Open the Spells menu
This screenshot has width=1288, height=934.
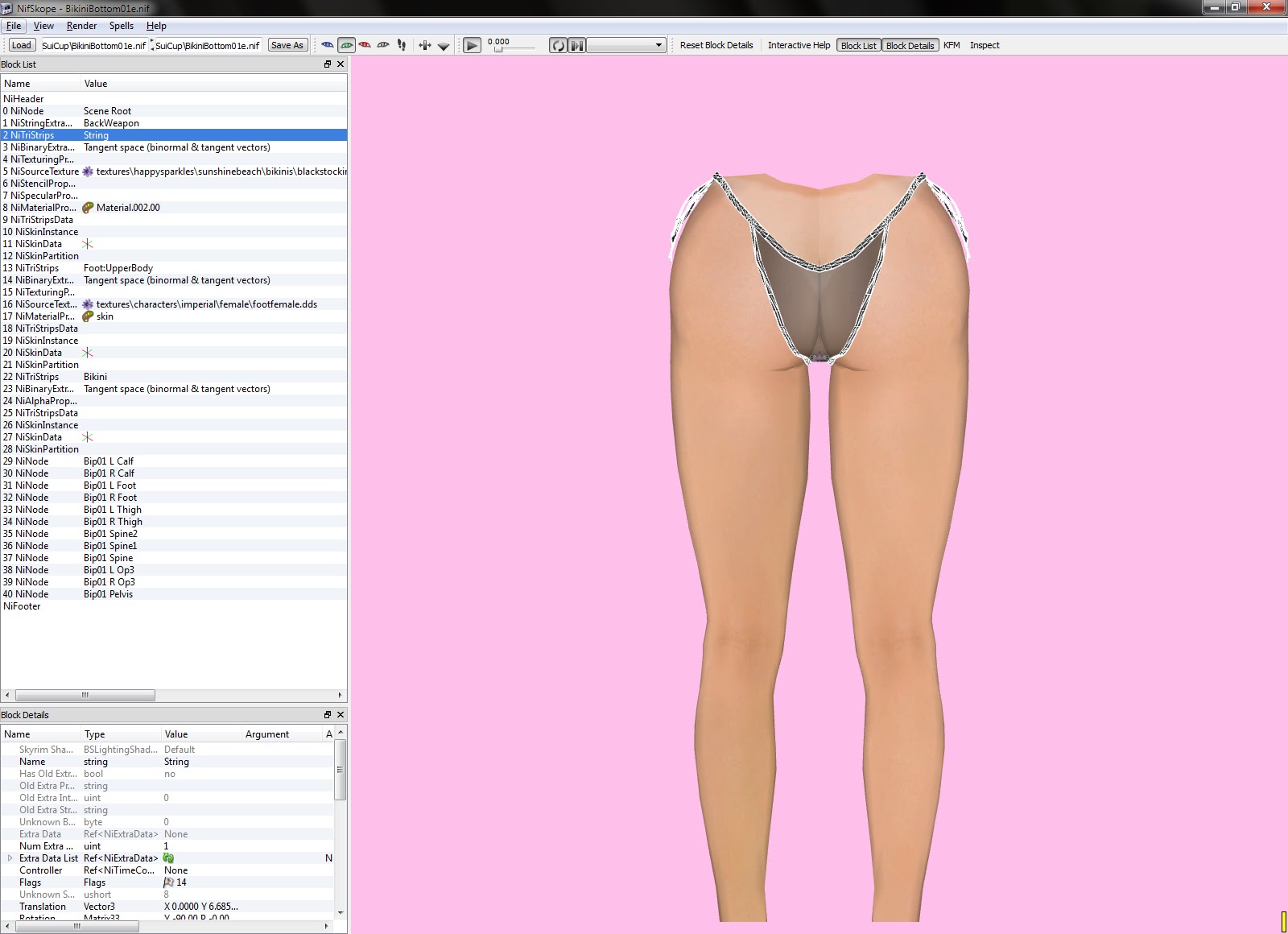coord(122,26)
